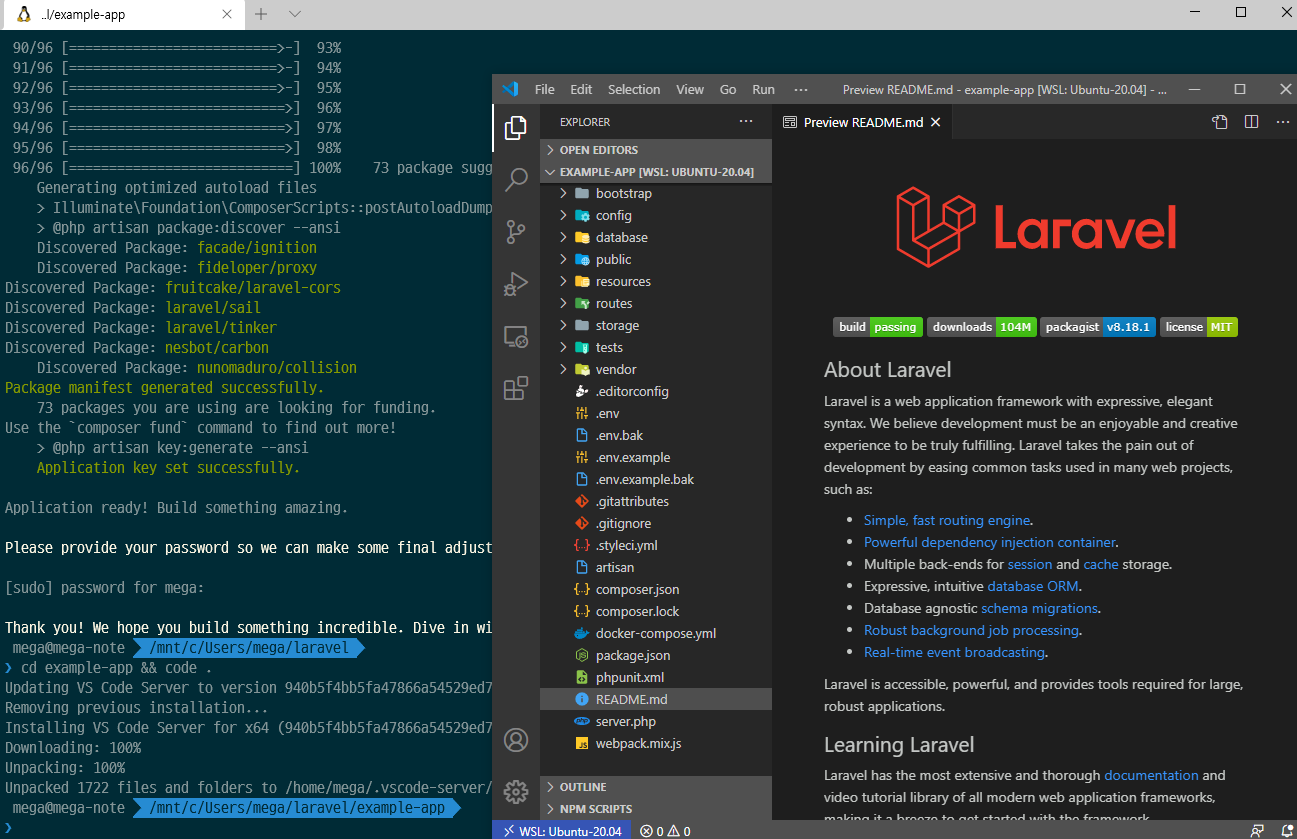
Task: Expand the vendor folder
Action: 656,369
